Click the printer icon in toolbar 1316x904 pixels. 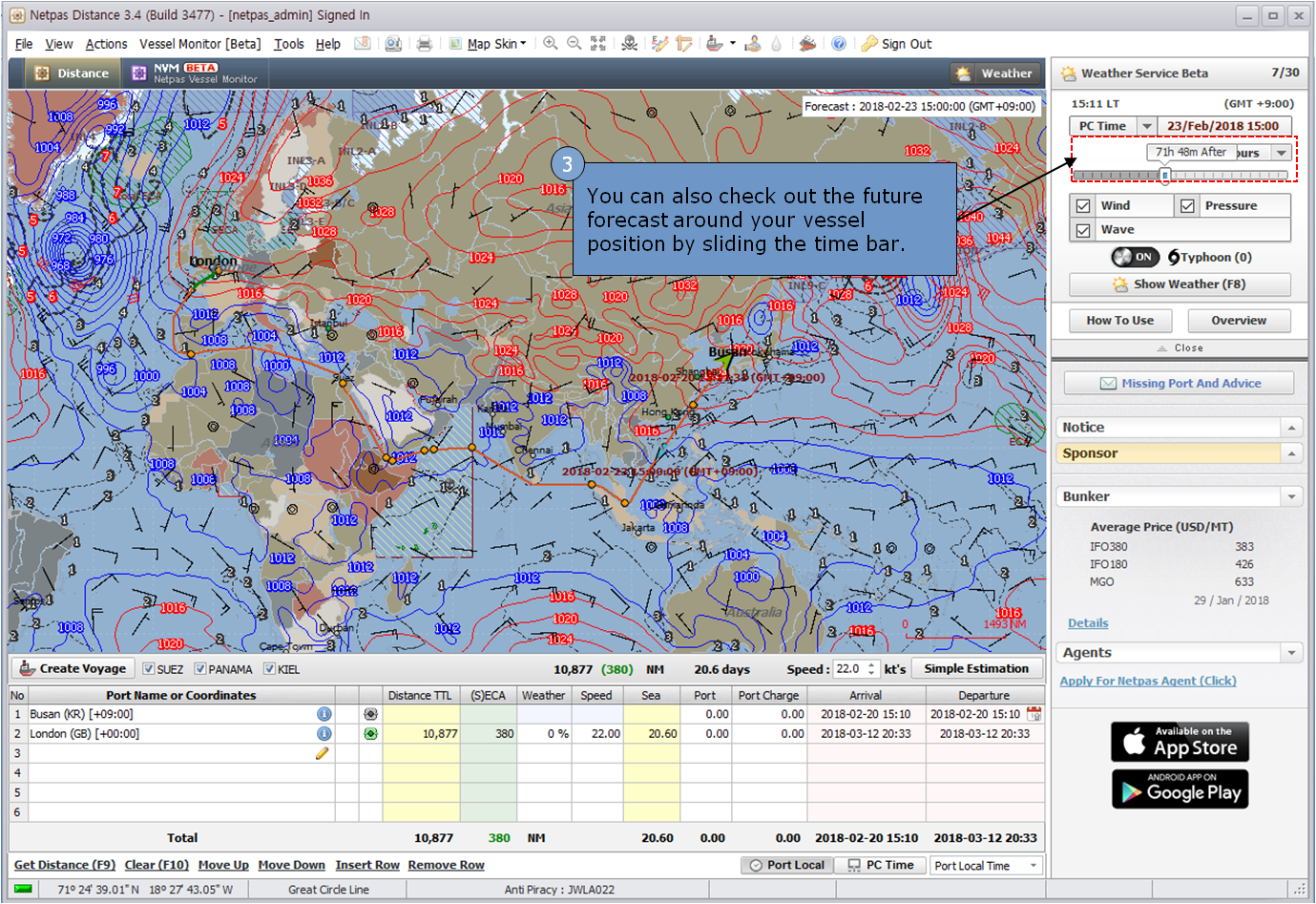click(x=425, y=44)
